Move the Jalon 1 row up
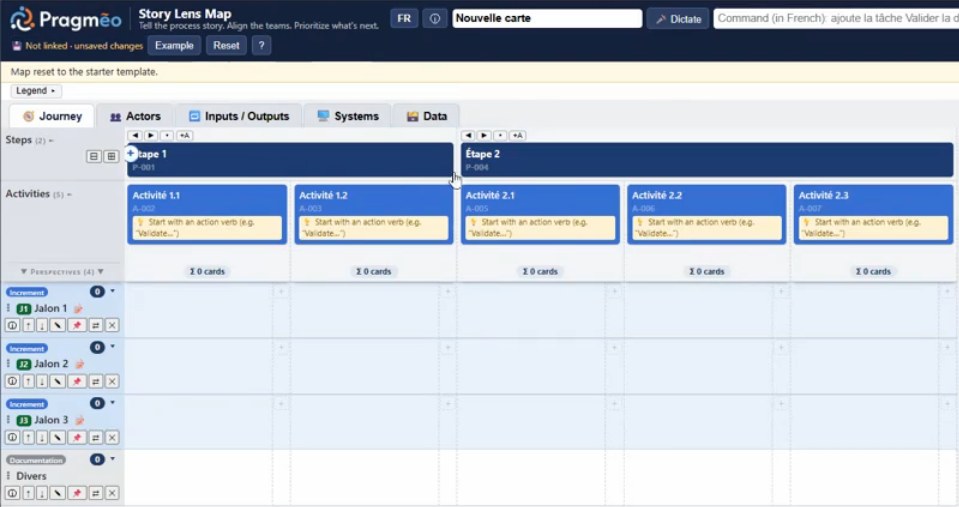This screenshot has width=959, height=507. point(28,325)
